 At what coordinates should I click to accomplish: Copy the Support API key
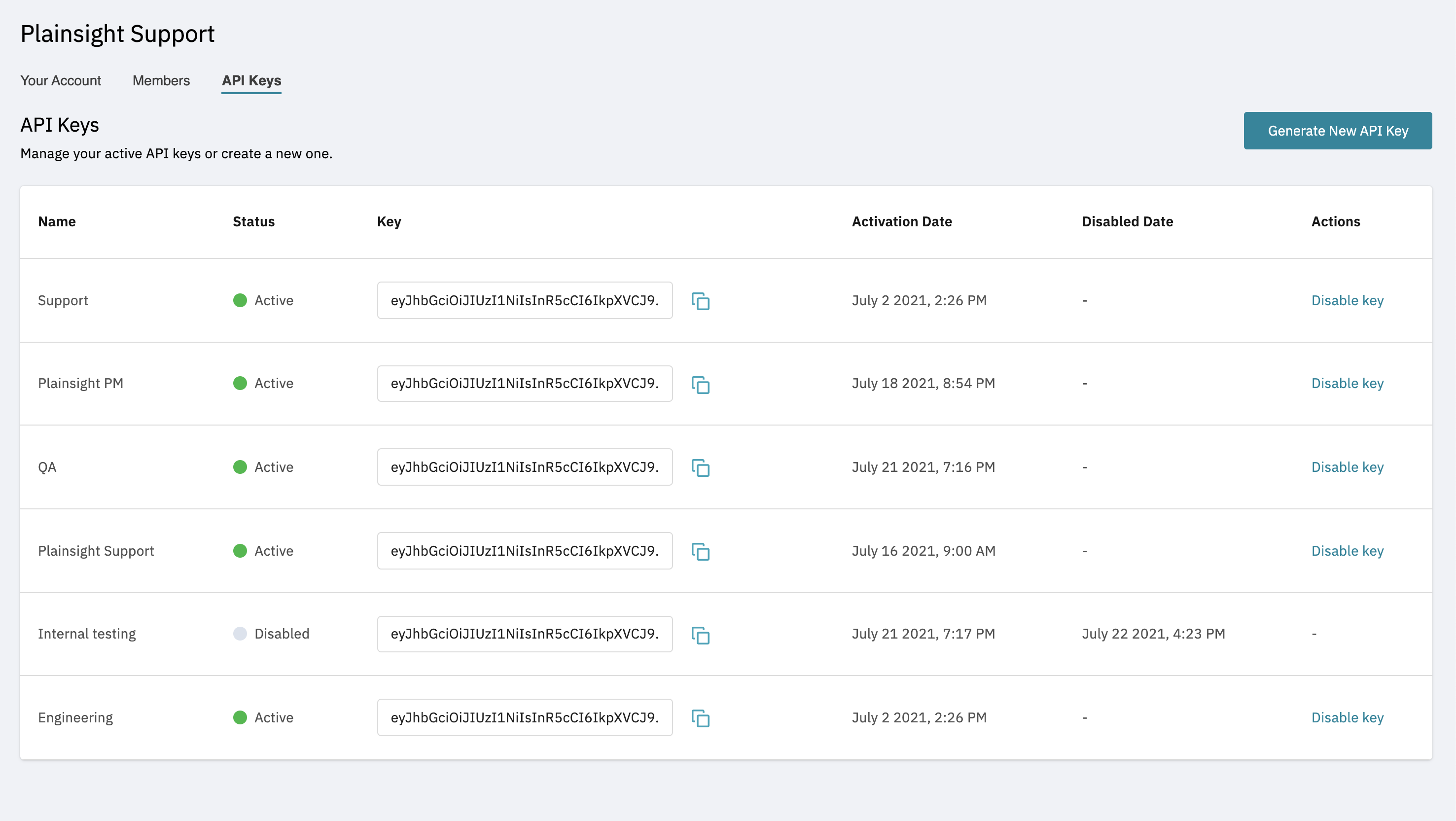pyautogui.click(x=700, y=301)
